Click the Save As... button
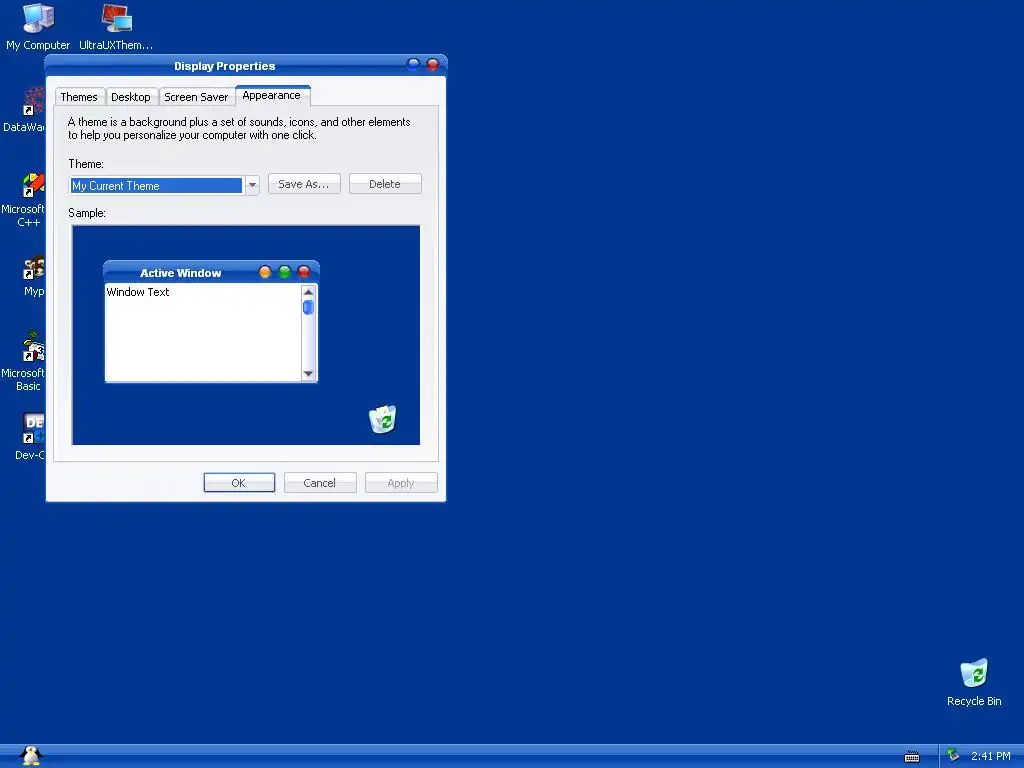1024x768 pixels. (304, 184)
